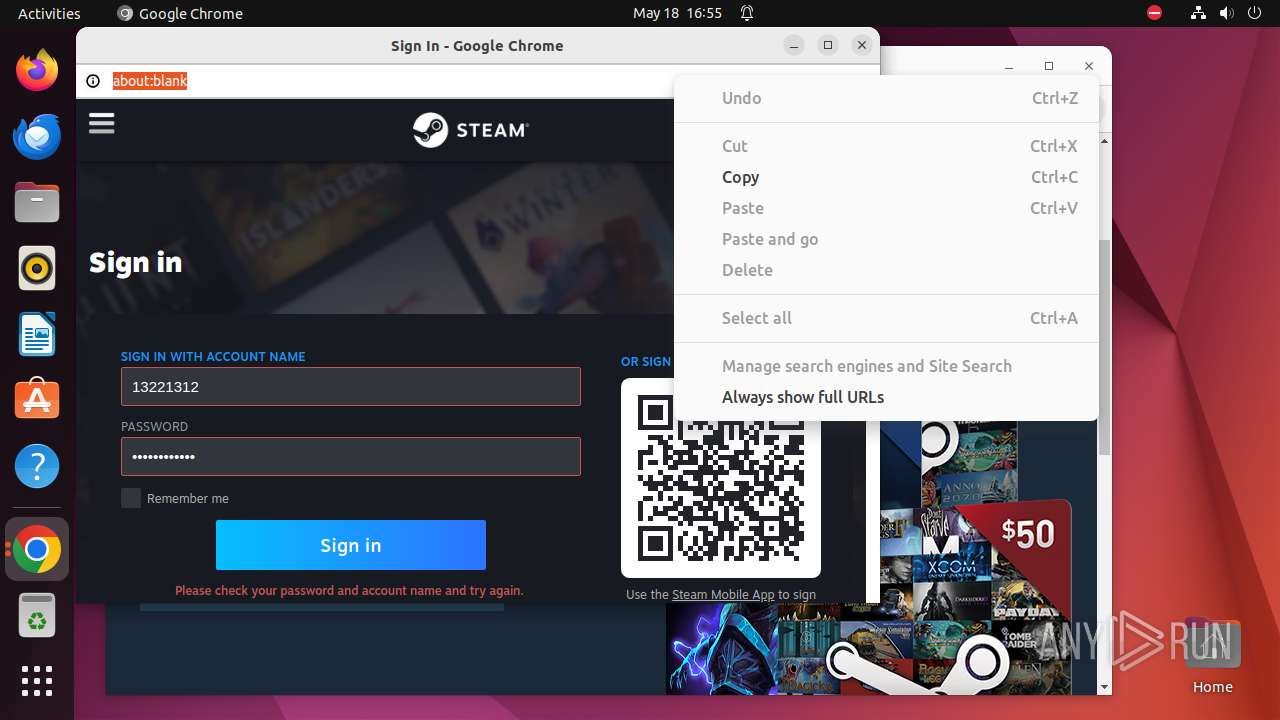The height and width of the screenshot is (720, 1280).
Task: Close the Sign In Chrome window
Action: click(862, 45)
